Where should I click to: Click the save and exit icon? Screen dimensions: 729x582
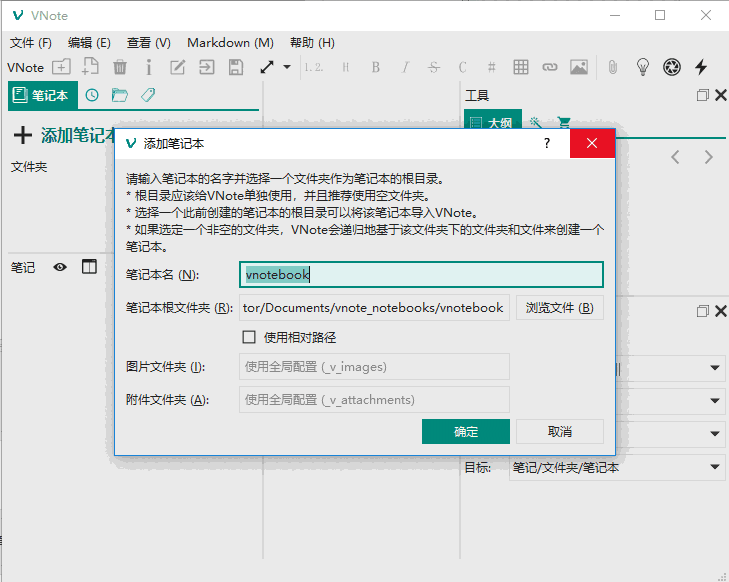[x=206, y=67]
